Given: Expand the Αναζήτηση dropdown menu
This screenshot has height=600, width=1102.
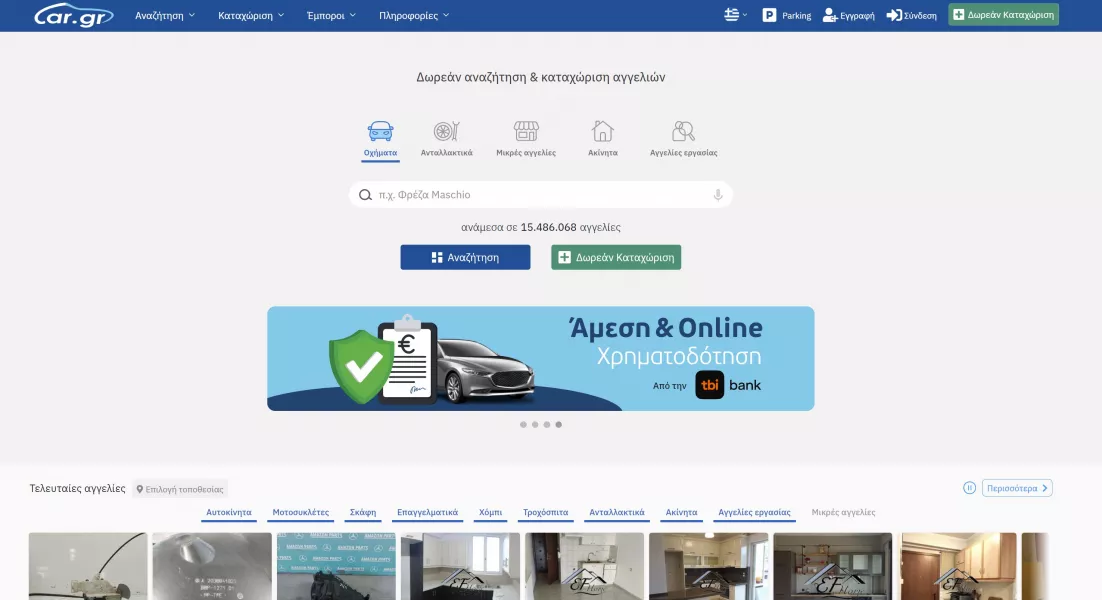Looking at the screenshot, I should tap(165, 15).
